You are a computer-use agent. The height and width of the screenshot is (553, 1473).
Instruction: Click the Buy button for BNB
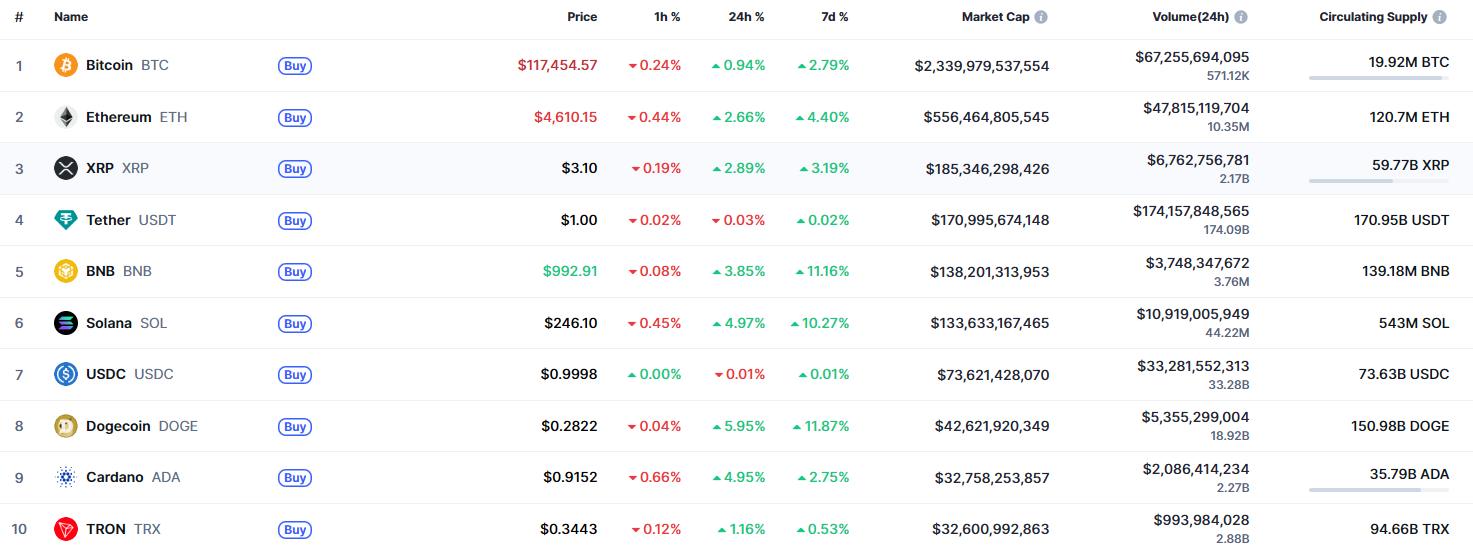[x=295, y=272]
